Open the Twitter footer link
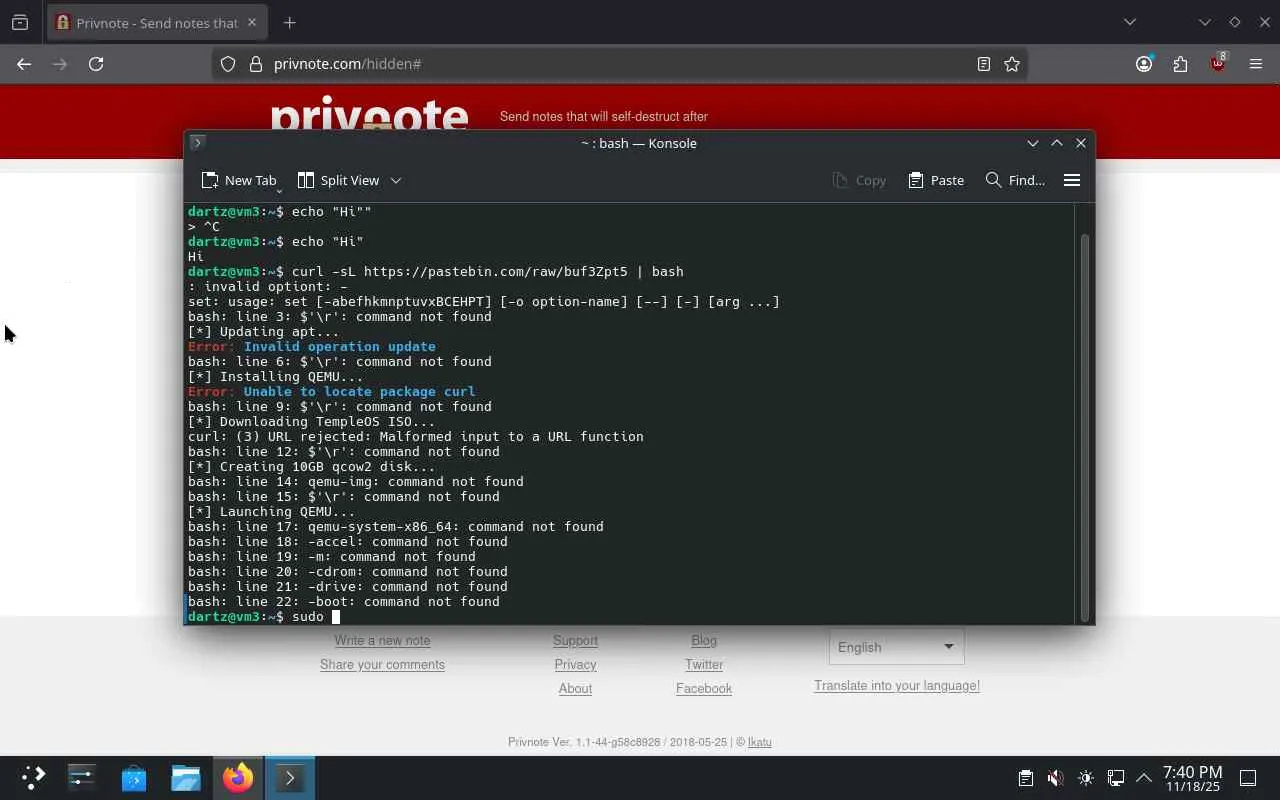1280x800 pixels. [704, 664]
